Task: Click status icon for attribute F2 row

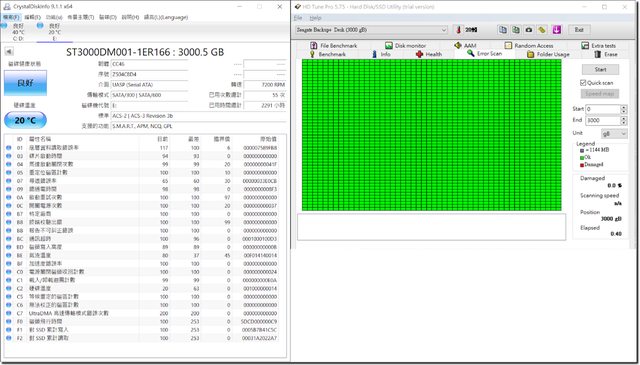Action: 9,338
